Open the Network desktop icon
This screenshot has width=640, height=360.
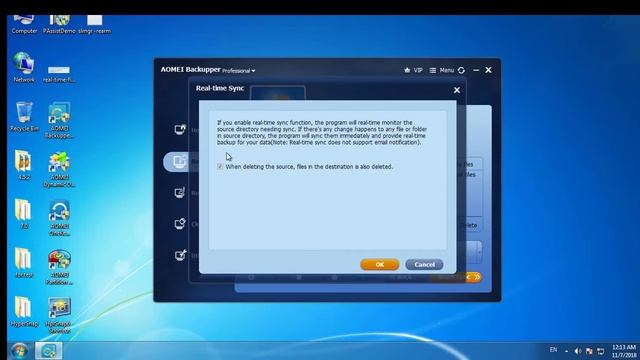tap(24, 68)
